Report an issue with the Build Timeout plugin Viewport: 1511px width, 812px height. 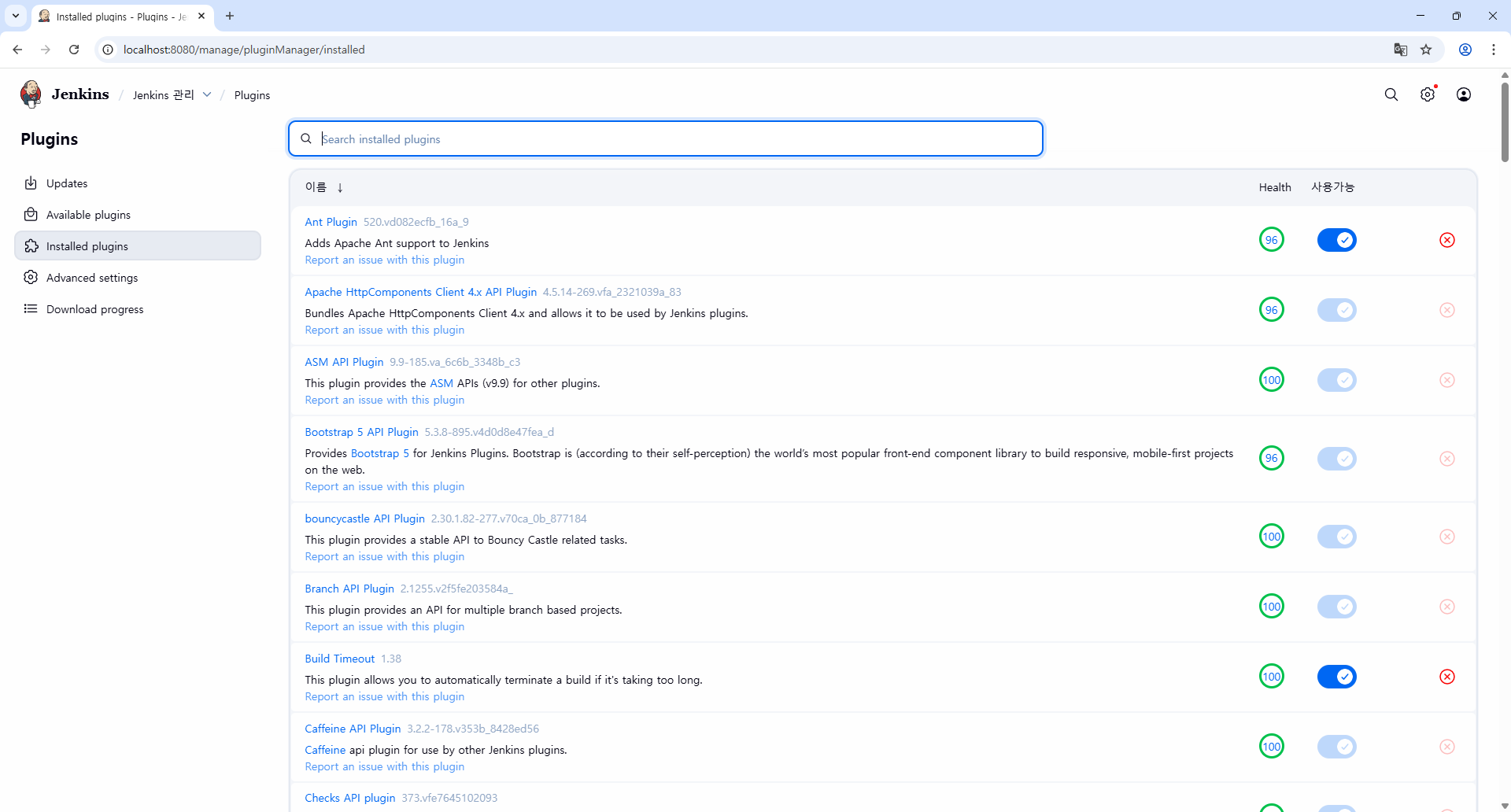pyautogui.click(x=384, y=696)
